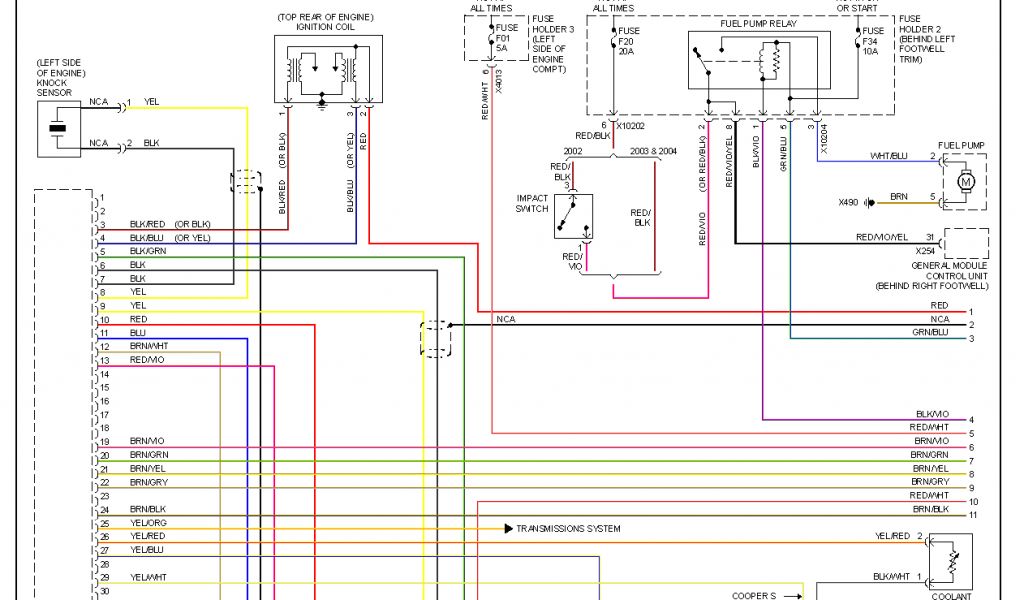
Task: Select the ignition coil winding symbol
Action: pos(321,70)
